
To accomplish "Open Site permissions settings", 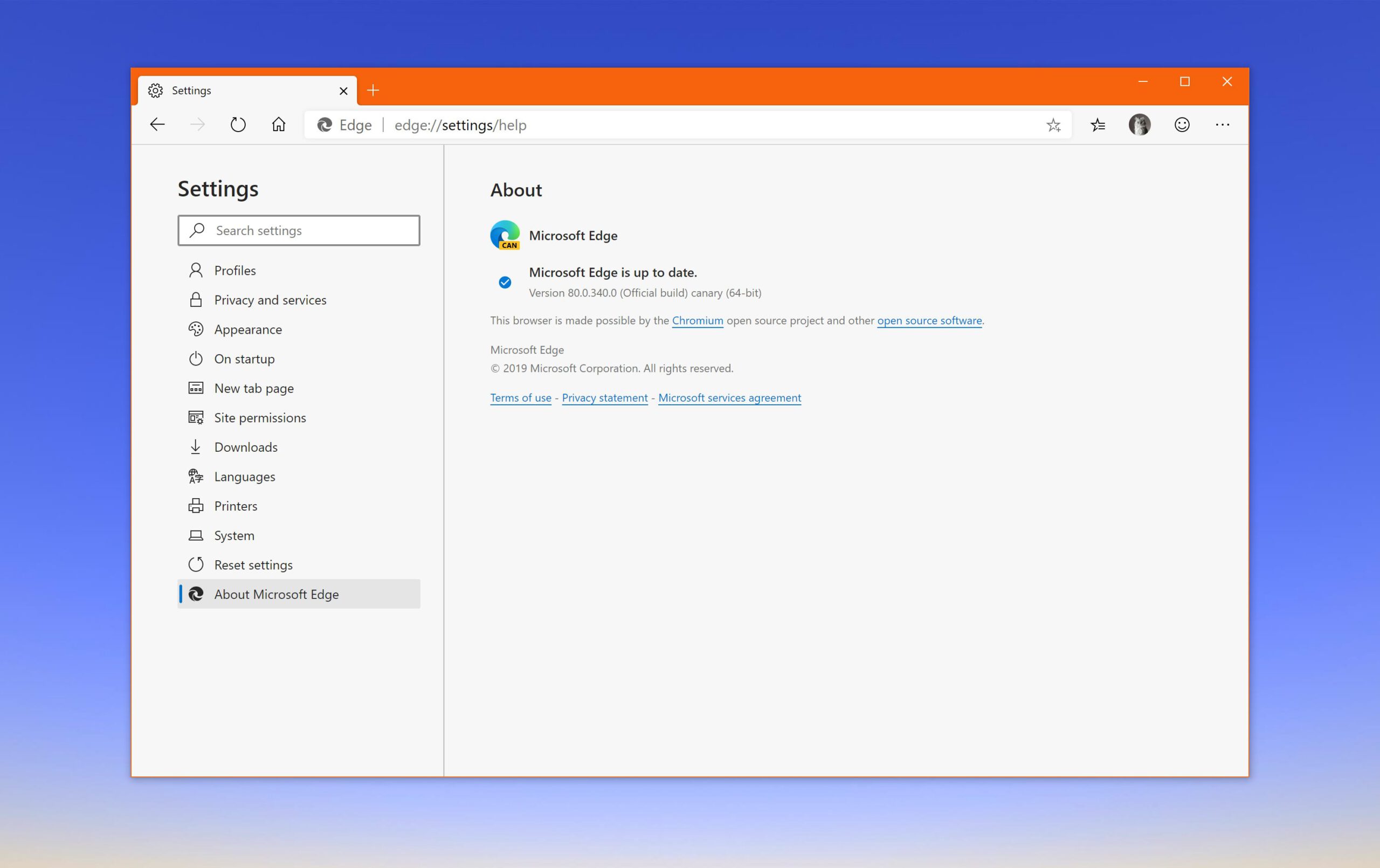I will (x=299, y=417).
